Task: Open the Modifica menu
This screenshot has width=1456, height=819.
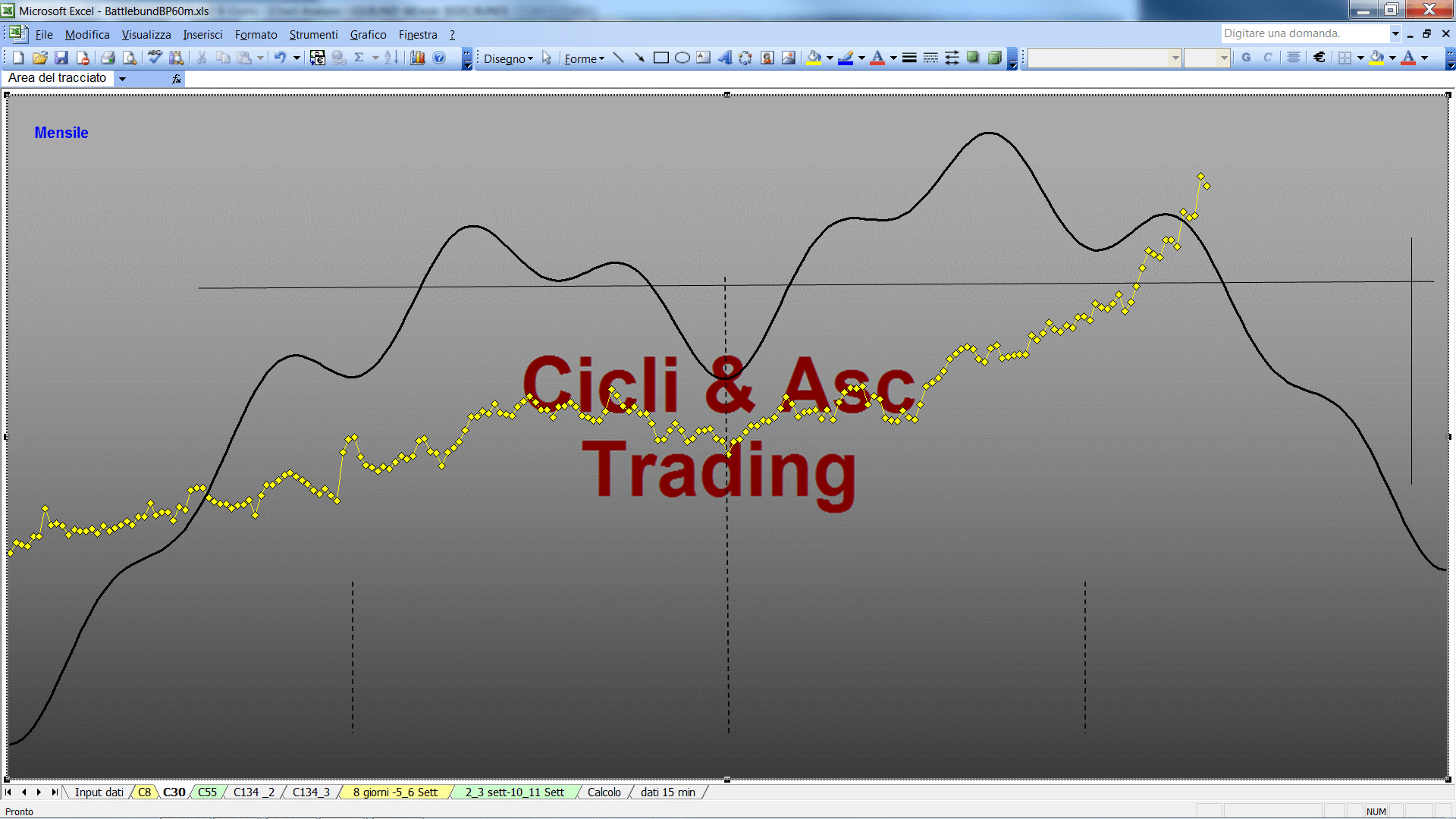Action: pyautogui.click(x=87, y=34)
